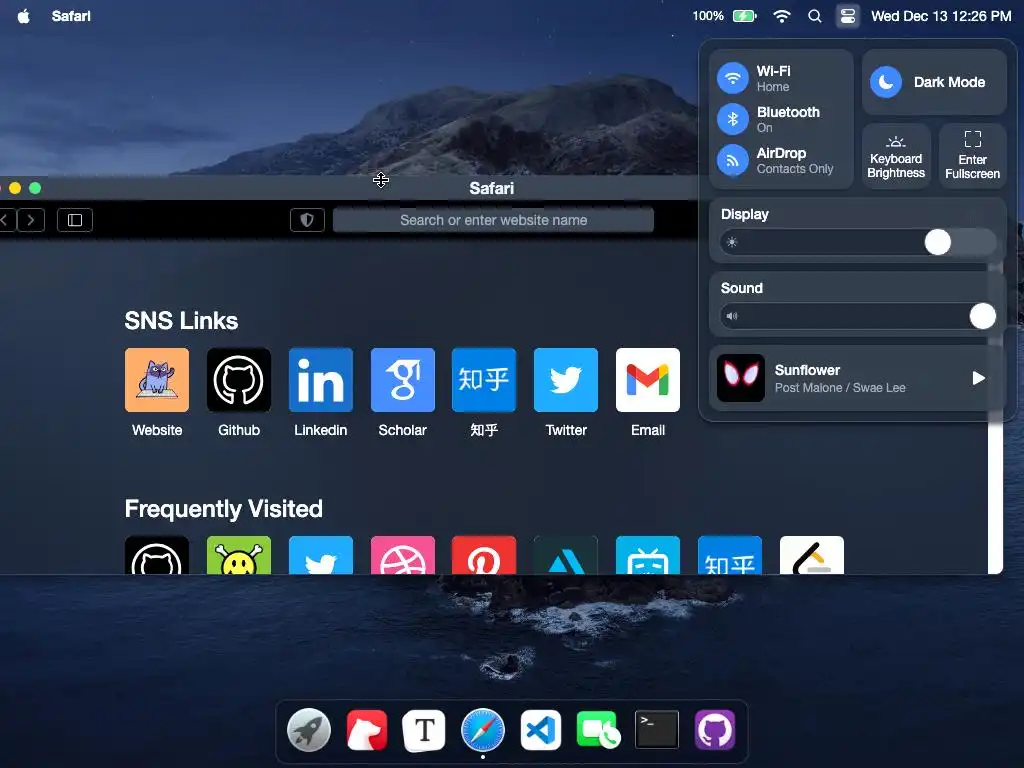Click the Safari privacy shield icon
The image size is (1024, 768).
[x=307, y=220]
